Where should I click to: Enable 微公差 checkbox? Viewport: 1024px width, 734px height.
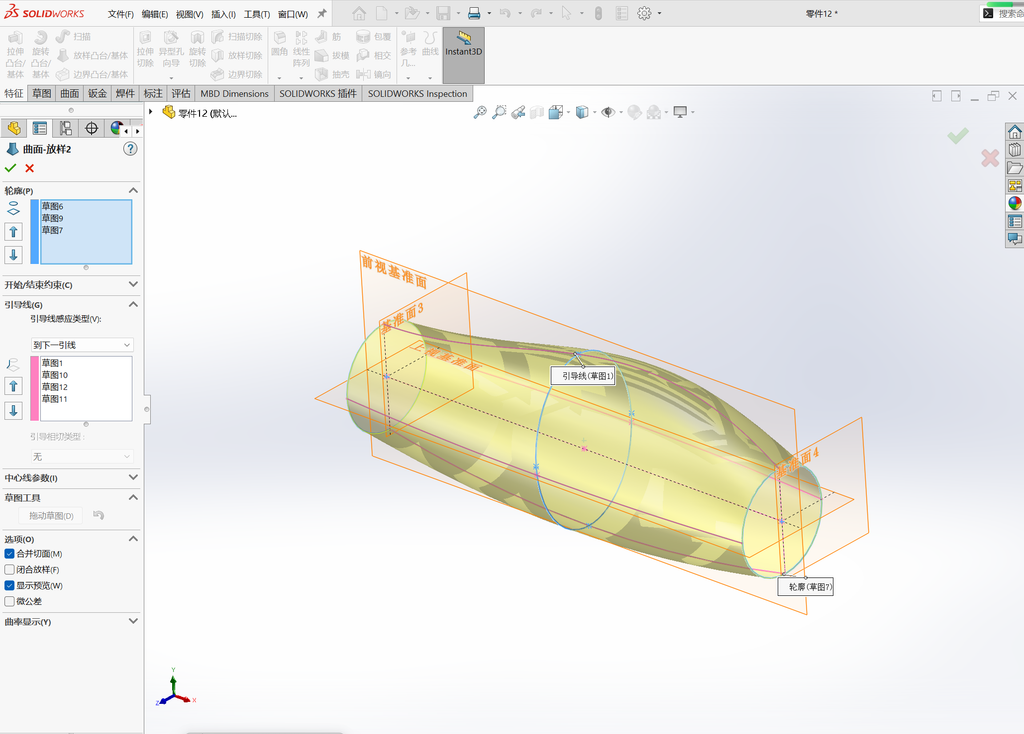[10, 601]
